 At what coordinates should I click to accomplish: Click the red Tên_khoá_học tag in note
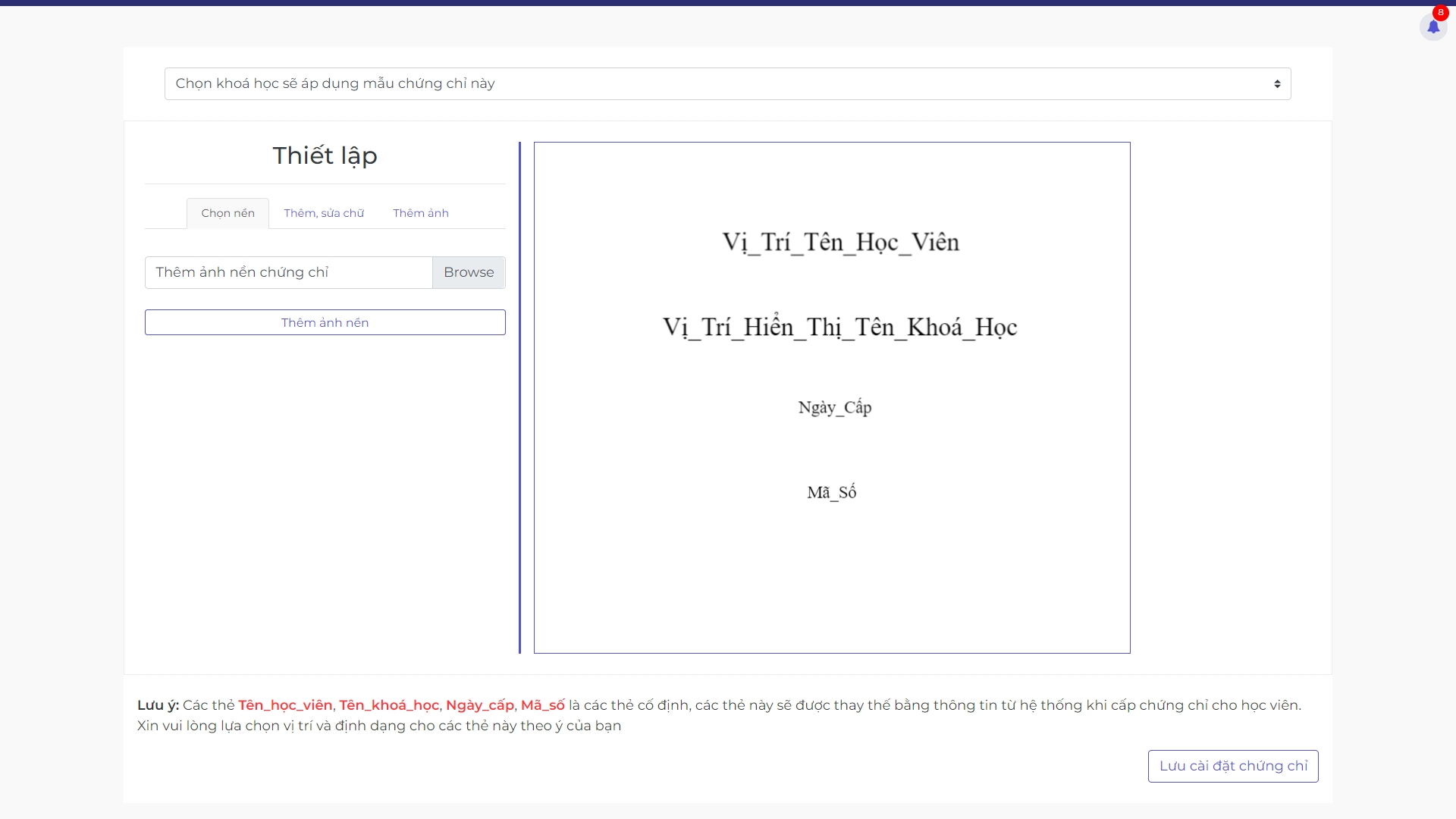point(389,705)
